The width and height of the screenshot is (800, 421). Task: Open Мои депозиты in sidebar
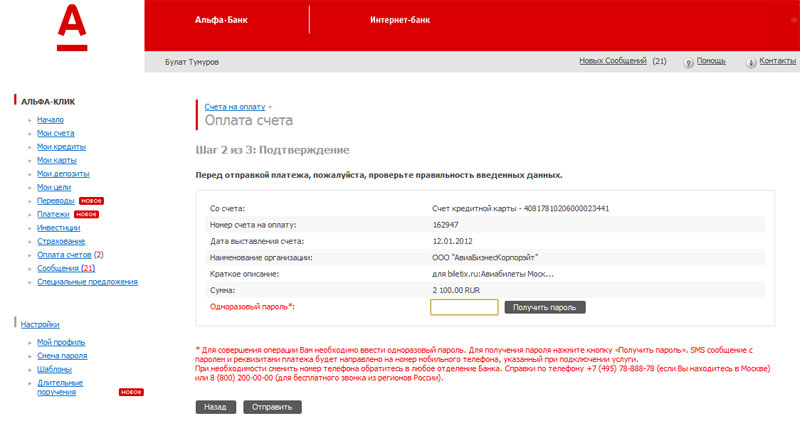pos(63,174)
